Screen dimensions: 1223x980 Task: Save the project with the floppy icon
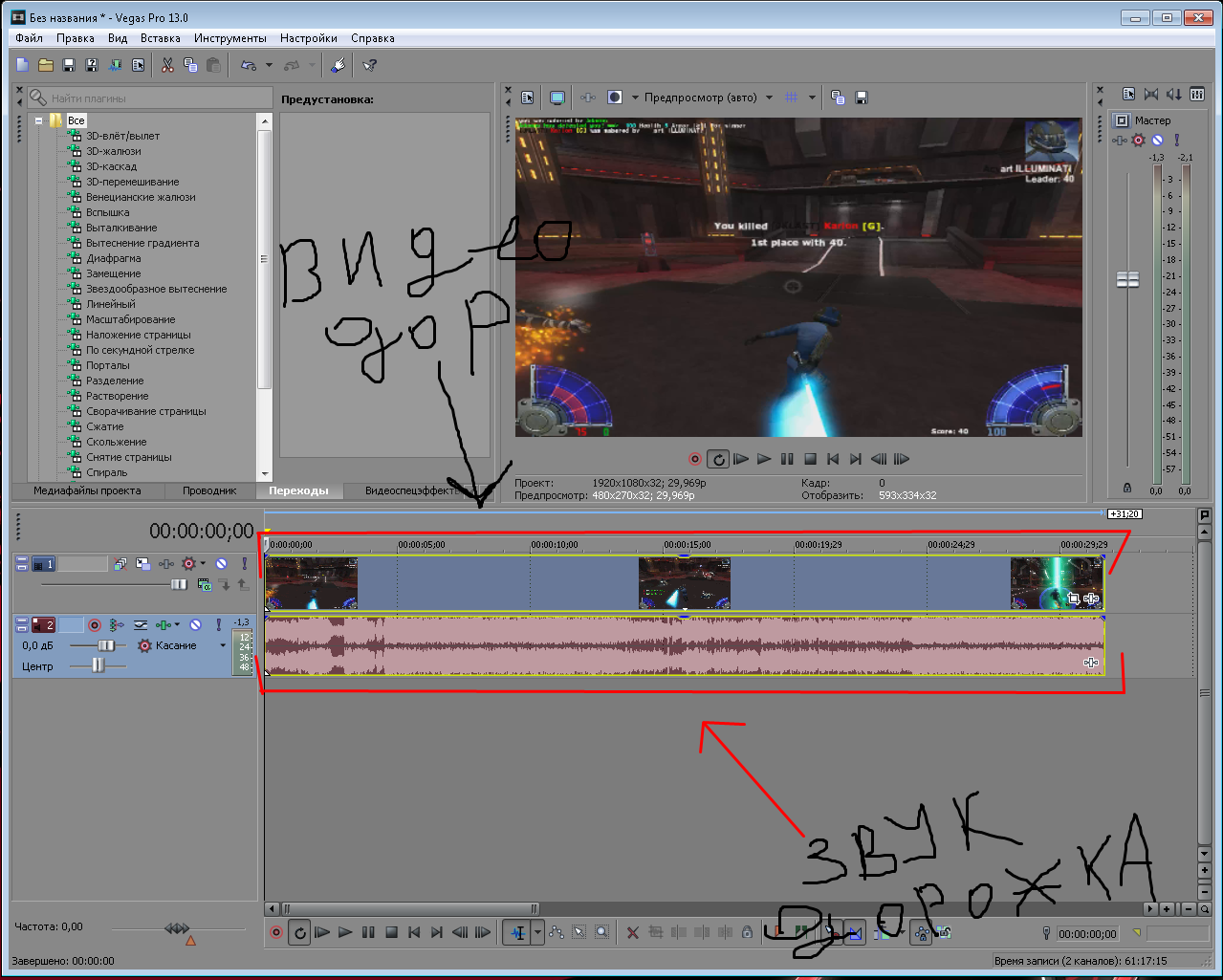[69, 65]
